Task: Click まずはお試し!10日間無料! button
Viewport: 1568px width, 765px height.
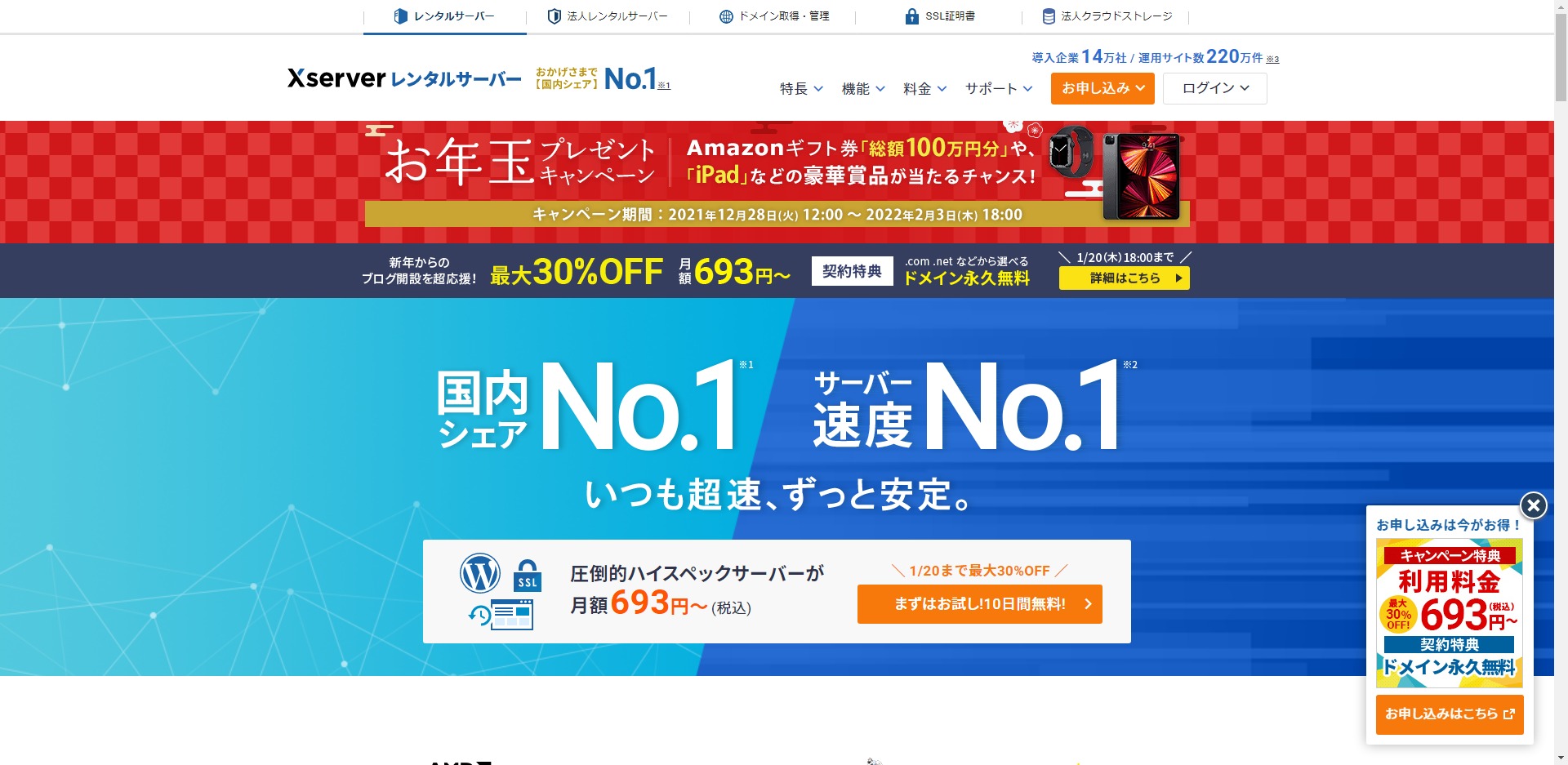Action: point(980,604)
